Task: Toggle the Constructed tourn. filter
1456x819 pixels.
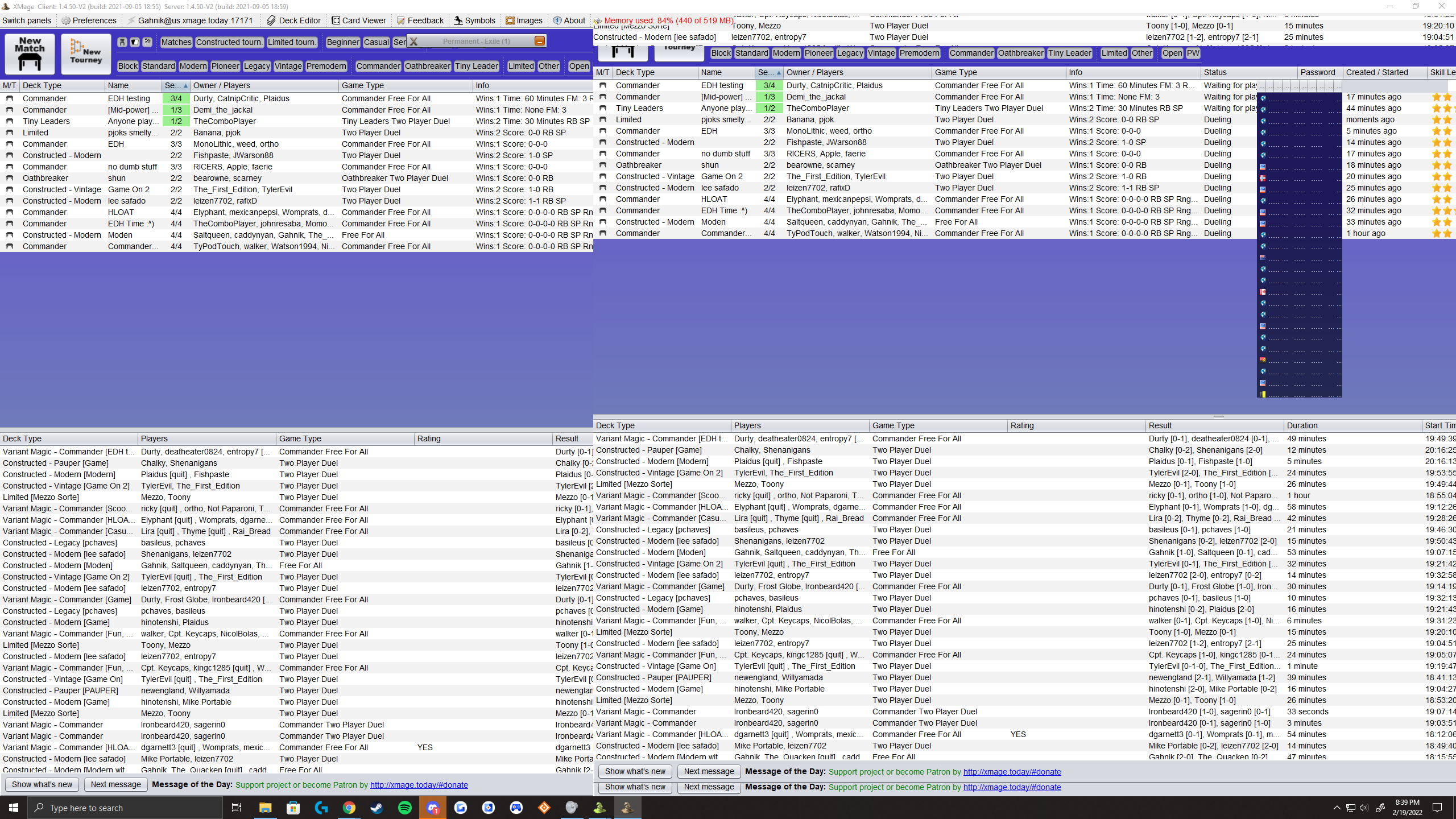Action: [x=229, y=42]
